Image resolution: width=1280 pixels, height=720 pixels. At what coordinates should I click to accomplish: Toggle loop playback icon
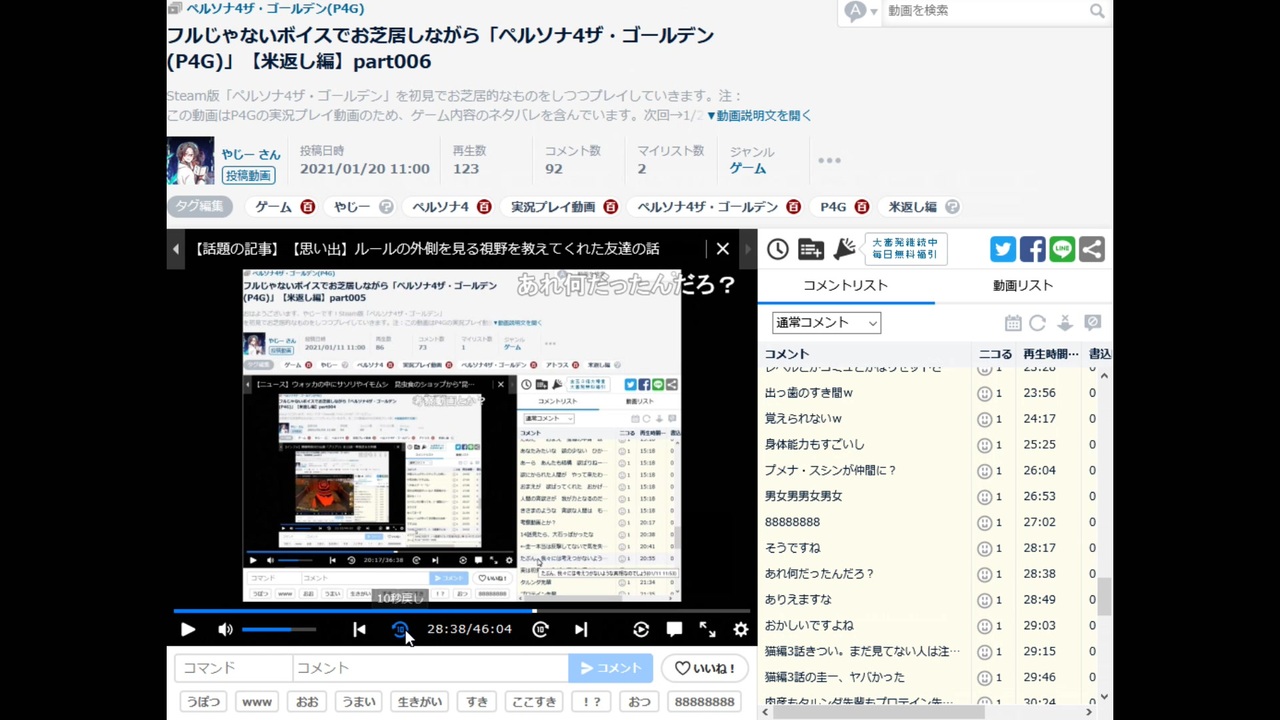click(641, 629)
